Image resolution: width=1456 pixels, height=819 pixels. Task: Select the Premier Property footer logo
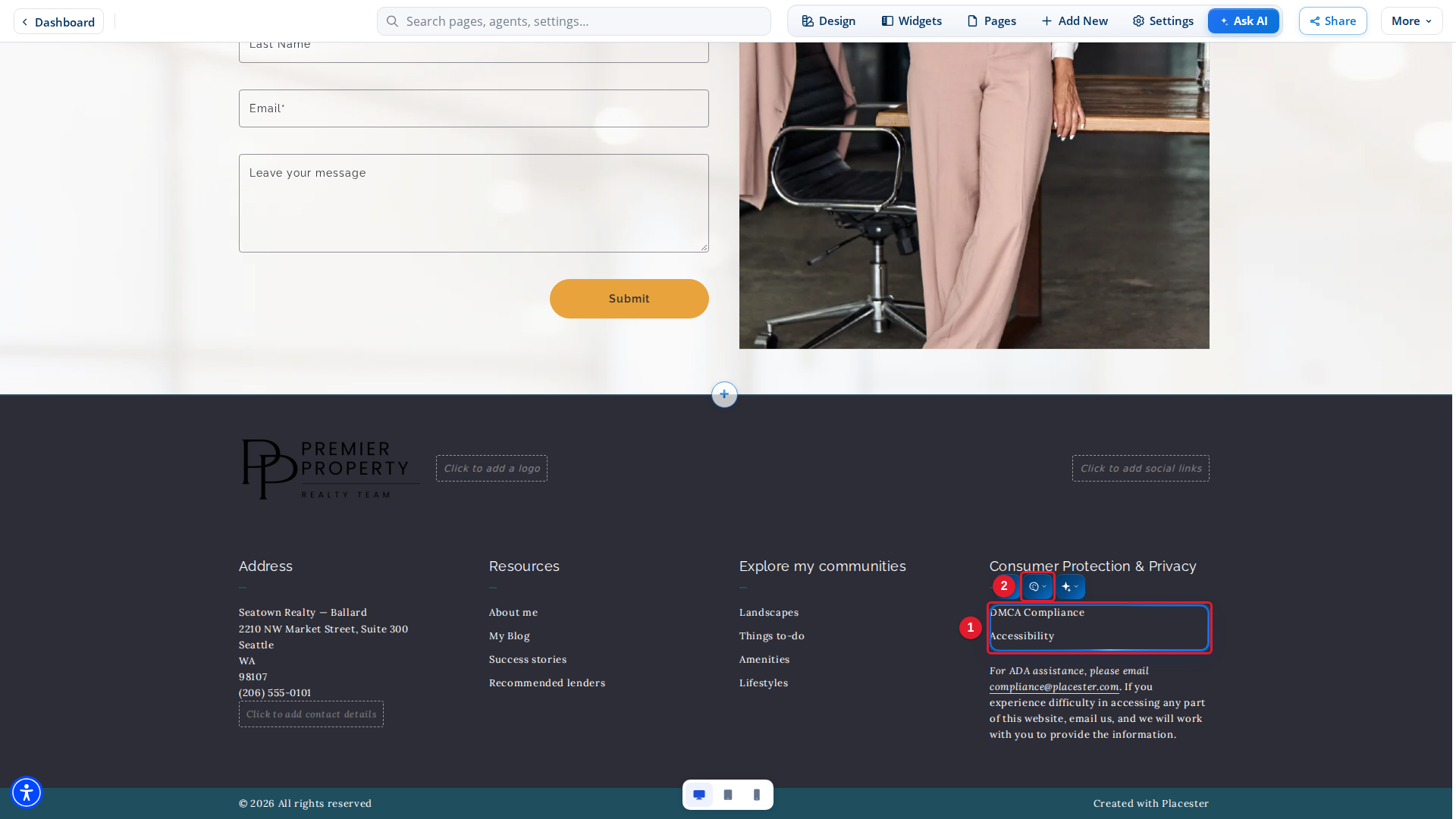click(x=330, y=469)
